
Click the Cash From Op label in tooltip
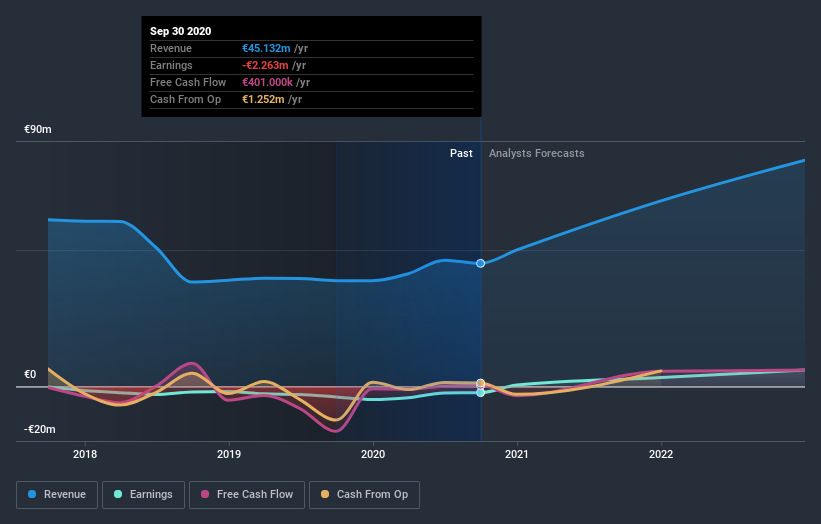[x=185, y=99]
